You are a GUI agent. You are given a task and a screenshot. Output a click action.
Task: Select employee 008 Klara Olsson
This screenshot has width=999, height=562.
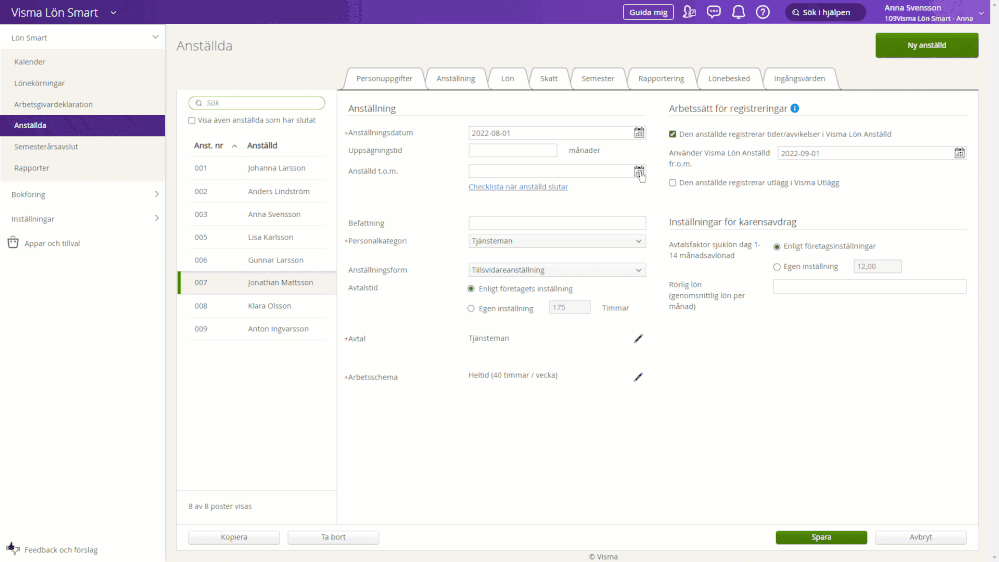click(257, 306)
